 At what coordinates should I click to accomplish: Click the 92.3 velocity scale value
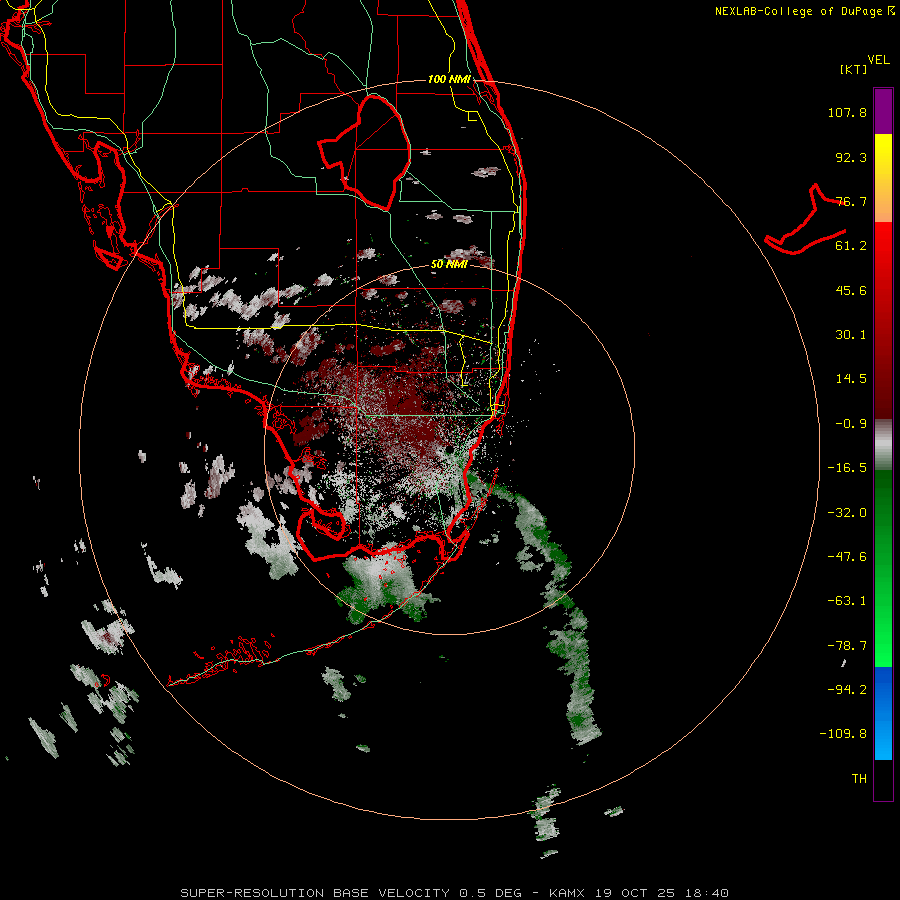click(851, 157)
